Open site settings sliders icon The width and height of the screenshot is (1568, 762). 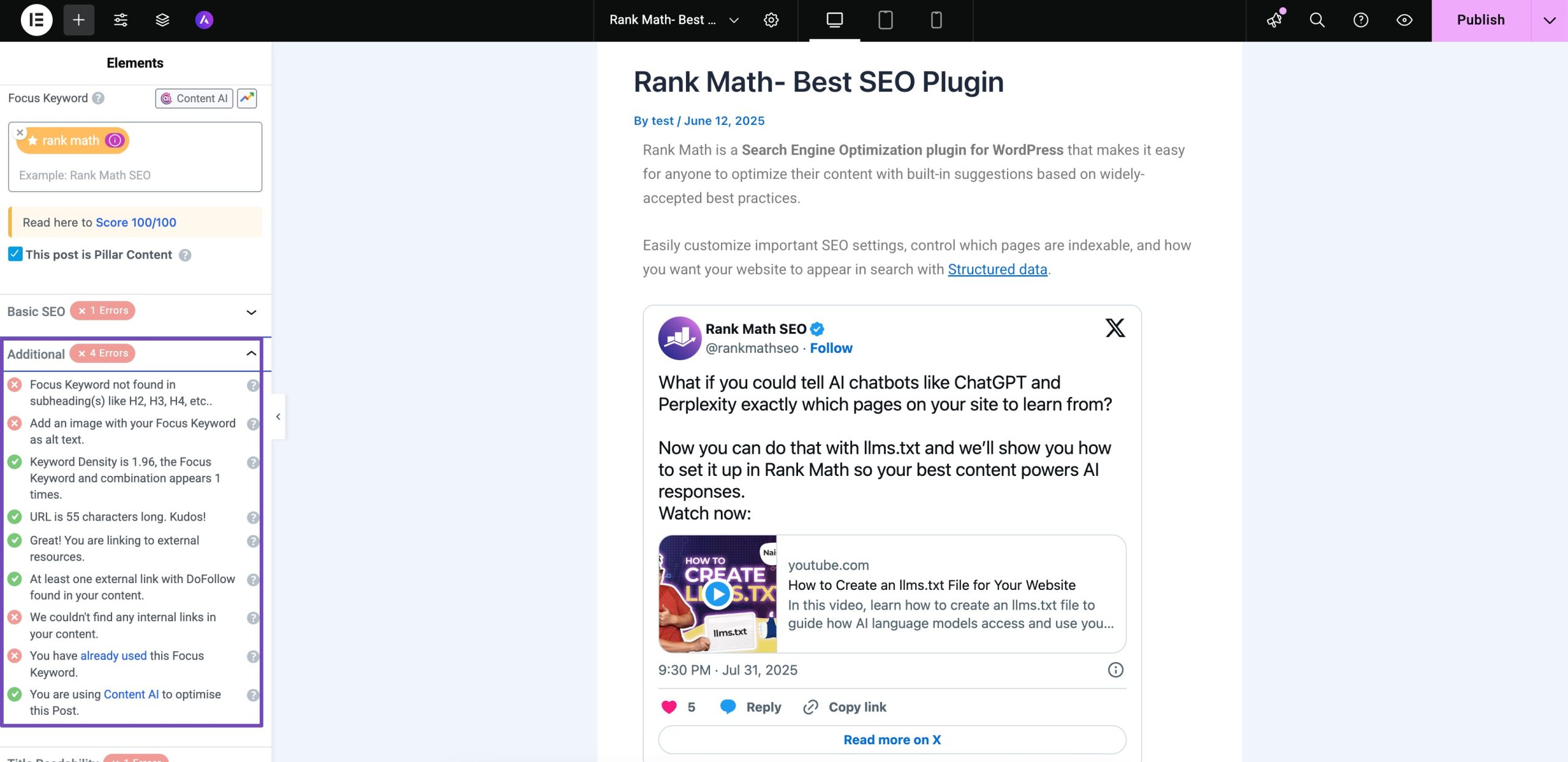121,20
